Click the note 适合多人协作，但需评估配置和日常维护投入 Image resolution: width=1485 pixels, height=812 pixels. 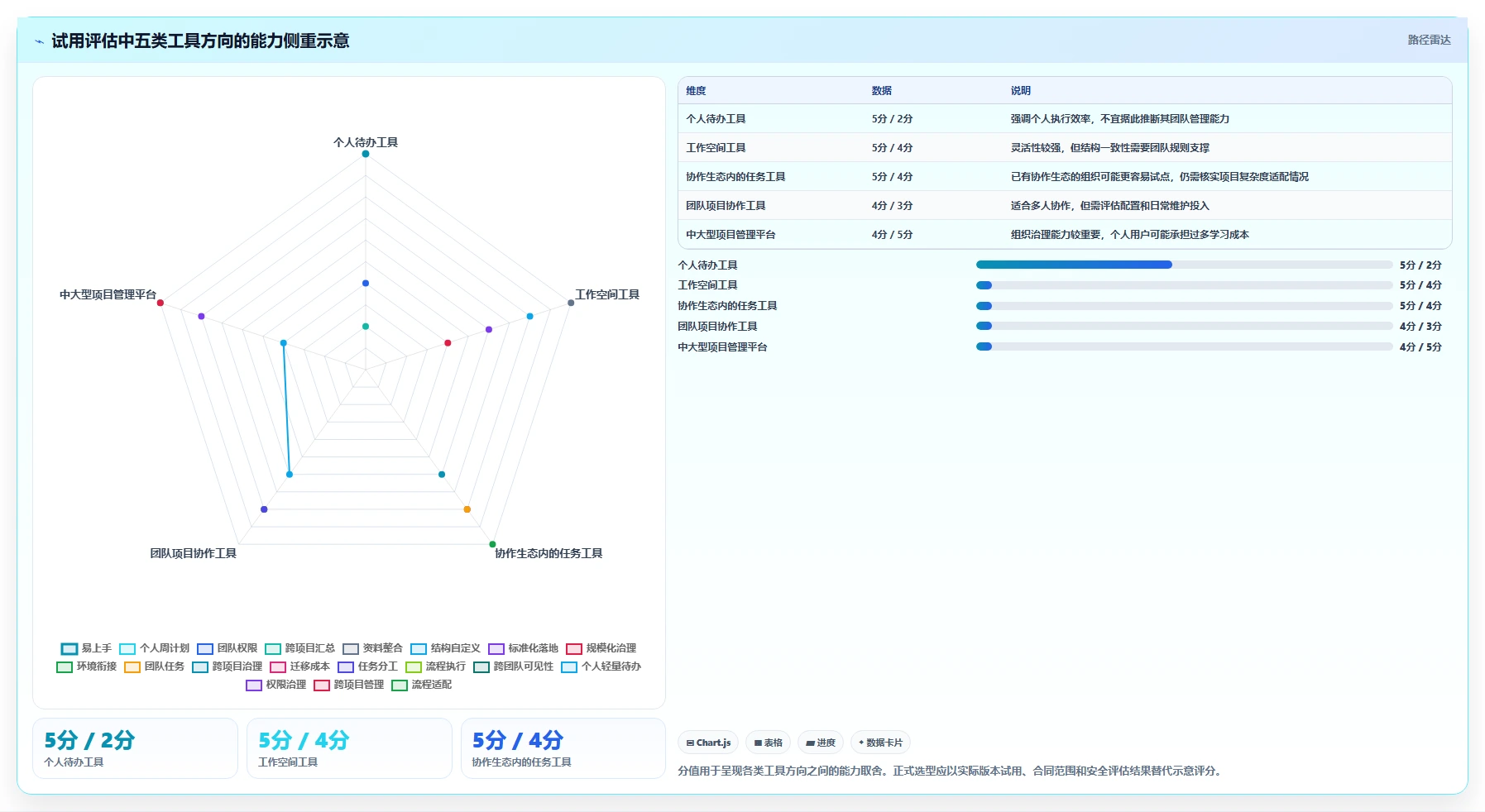[1109, 206]
